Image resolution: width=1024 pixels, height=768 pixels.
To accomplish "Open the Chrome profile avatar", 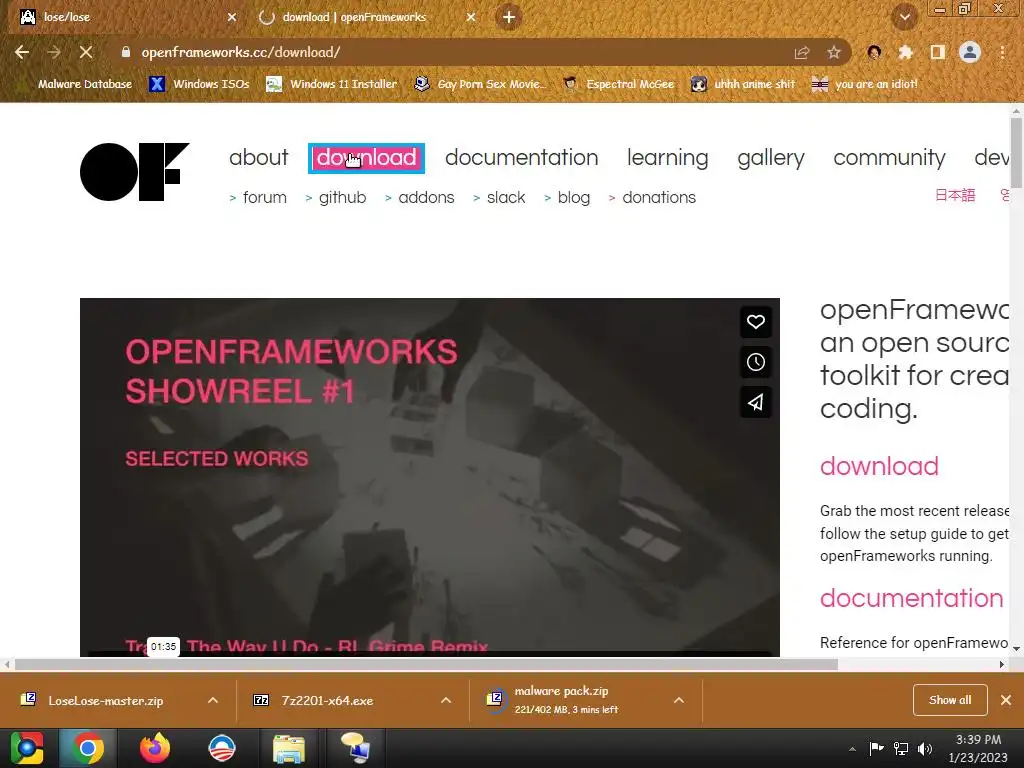I will [970, 52].
